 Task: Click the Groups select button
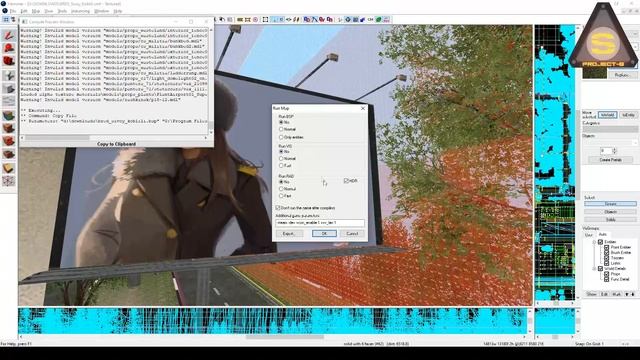coord(611,204)
